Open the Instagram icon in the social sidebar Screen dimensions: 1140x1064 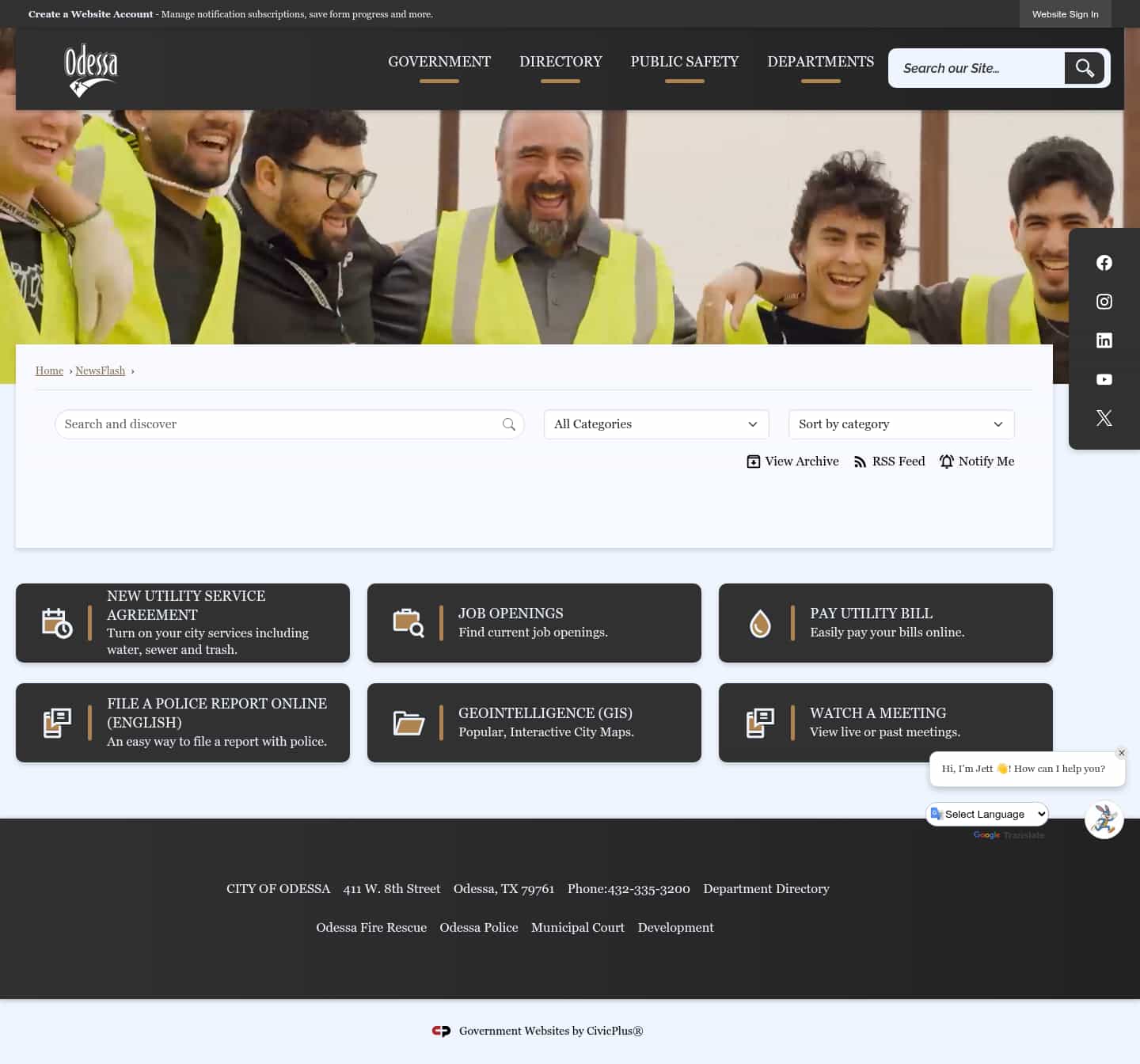[x=1104, y=301]
